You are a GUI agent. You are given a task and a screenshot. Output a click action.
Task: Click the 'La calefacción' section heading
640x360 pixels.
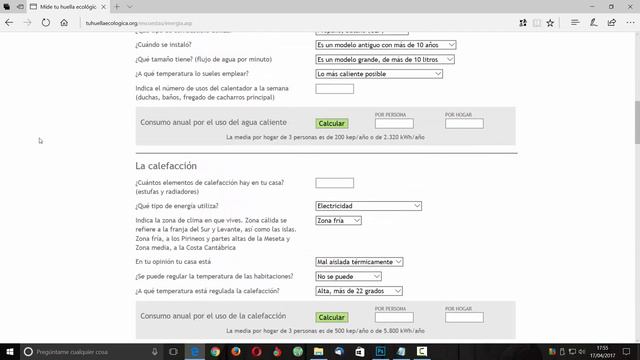(166, 166)
